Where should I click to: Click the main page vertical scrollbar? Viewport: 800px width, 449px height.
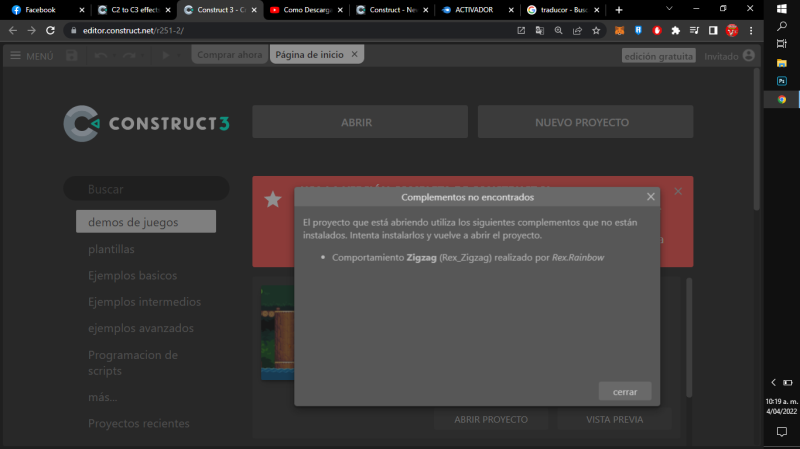coord(757,138)
